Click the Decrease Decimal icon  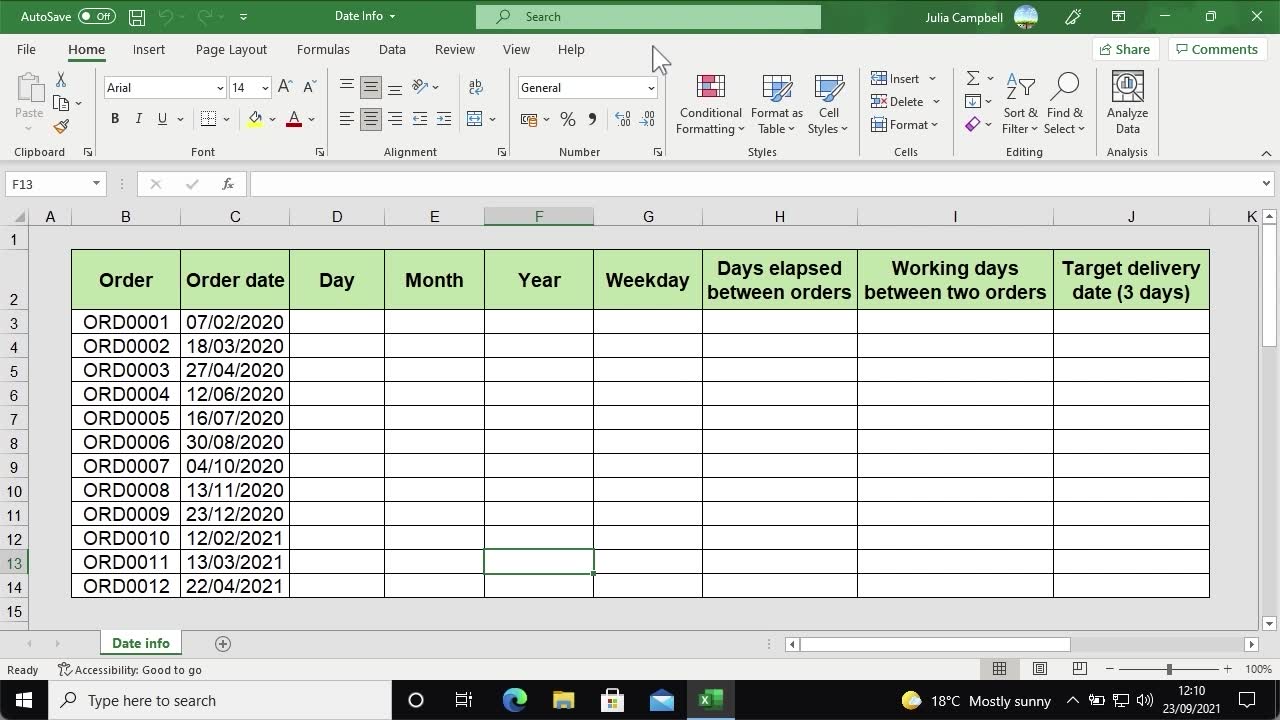point(648,119)
